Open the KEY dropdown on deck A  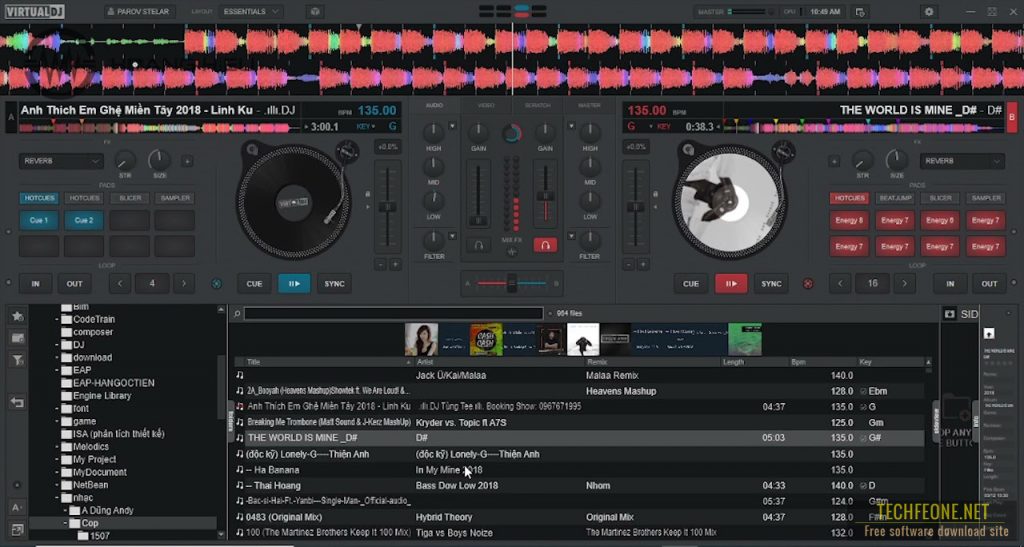tap(366, 127)
